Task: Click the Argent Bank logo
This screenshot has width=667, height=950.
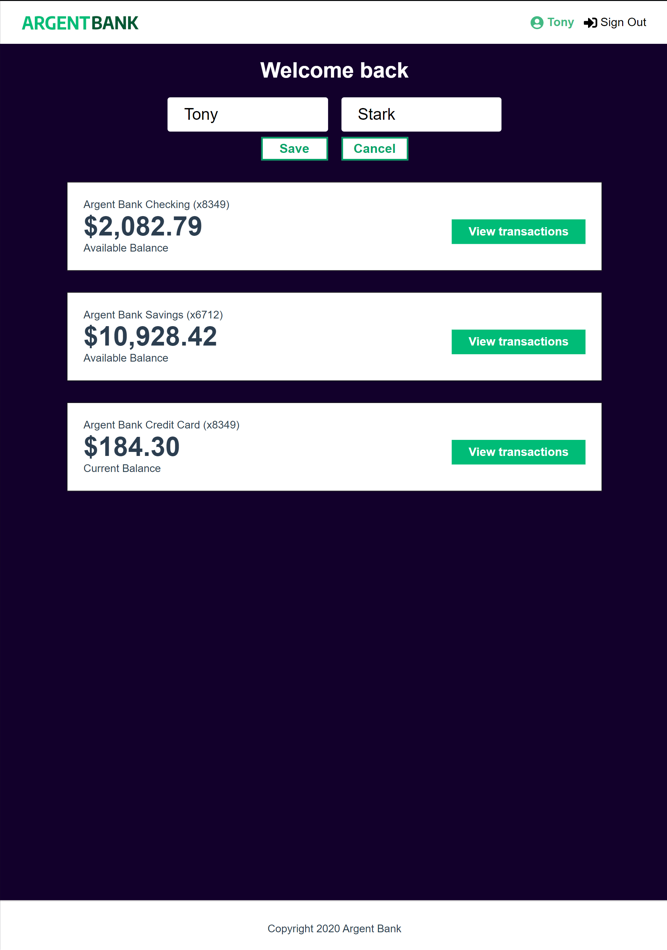Action: [80, 23]
